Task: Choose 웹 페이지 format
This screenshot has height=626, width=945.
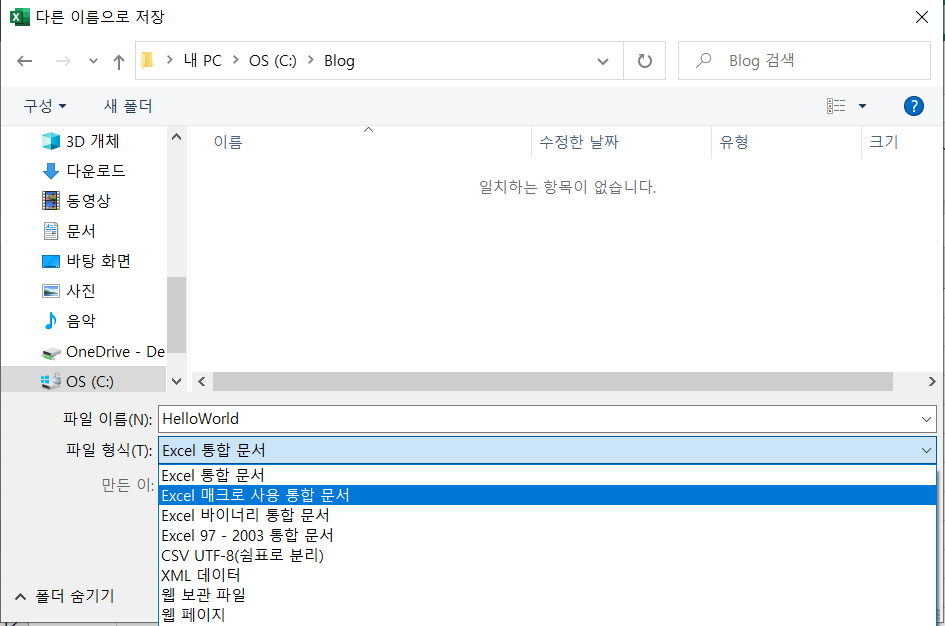Action: [547, 615]
